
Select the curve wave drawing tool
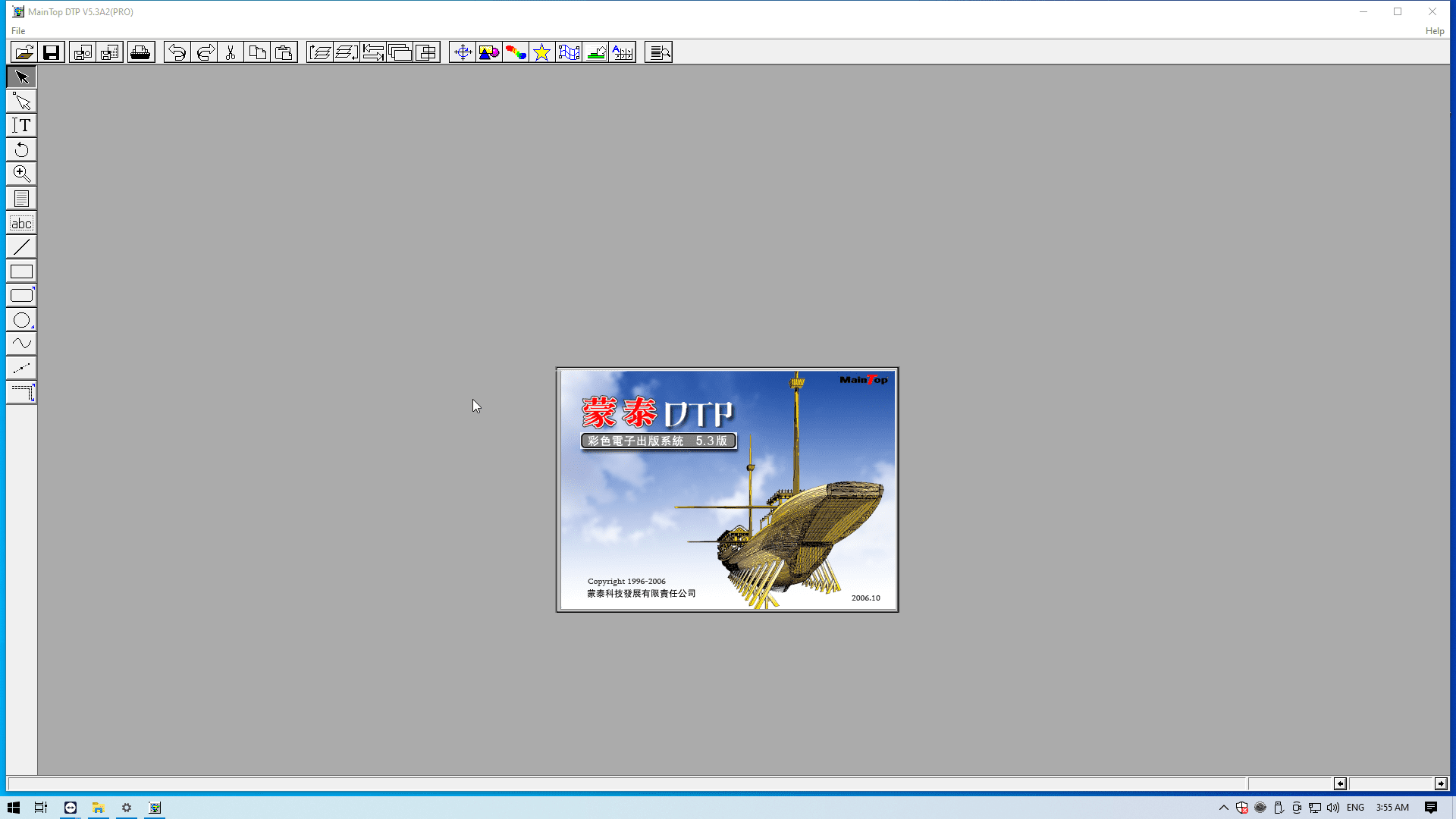21,344
